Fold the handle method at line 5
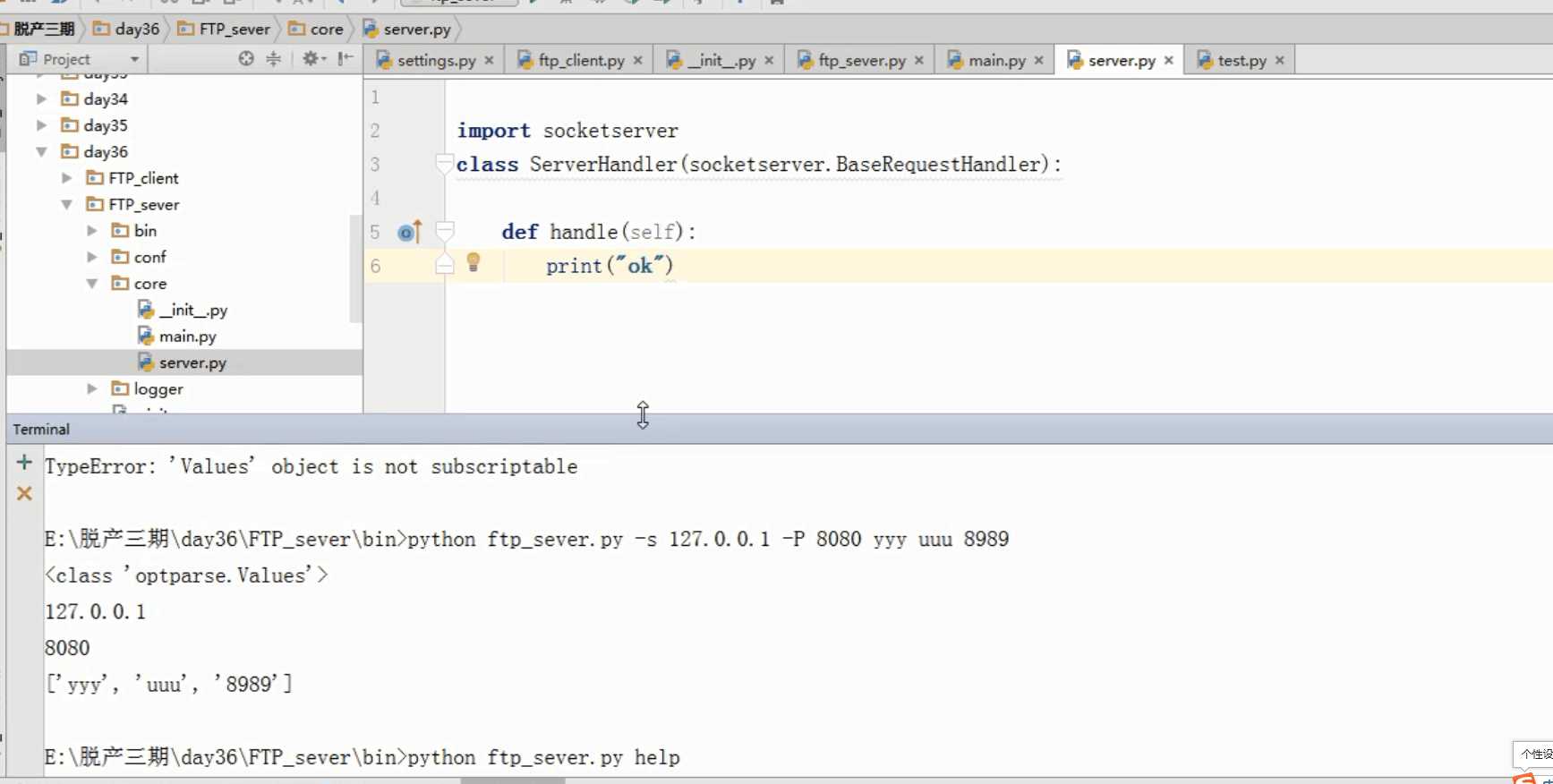 pos(444,232)
